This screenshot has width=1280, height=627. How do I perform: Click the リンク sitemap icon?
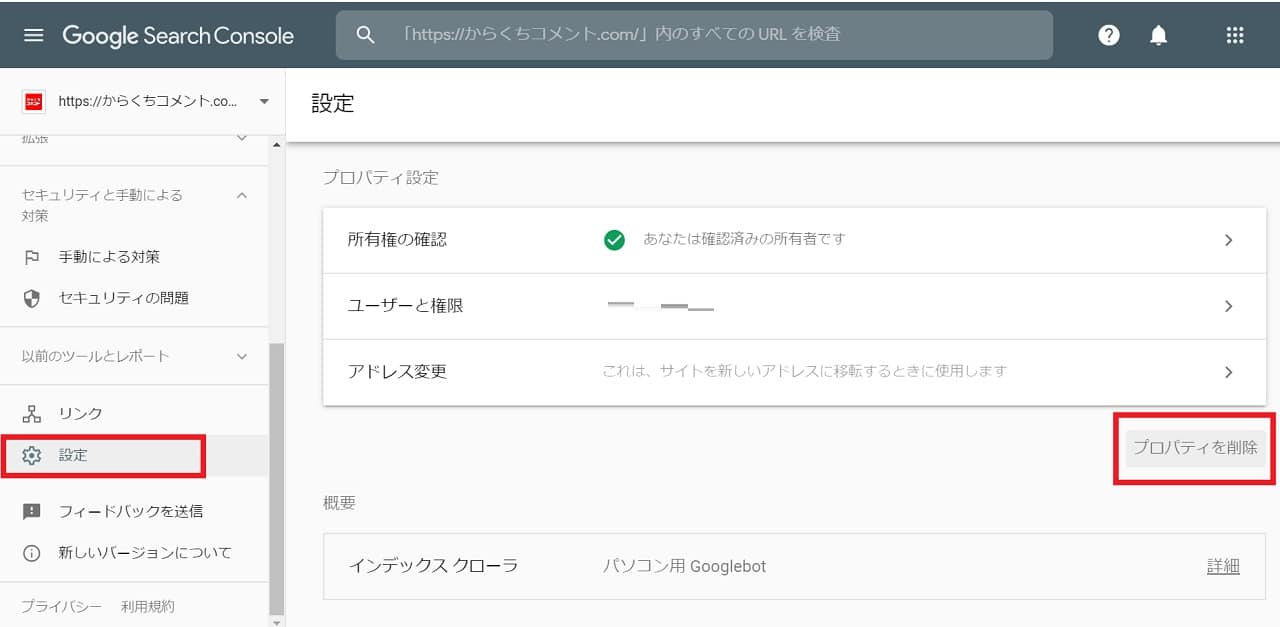click(x=32, y=414)
